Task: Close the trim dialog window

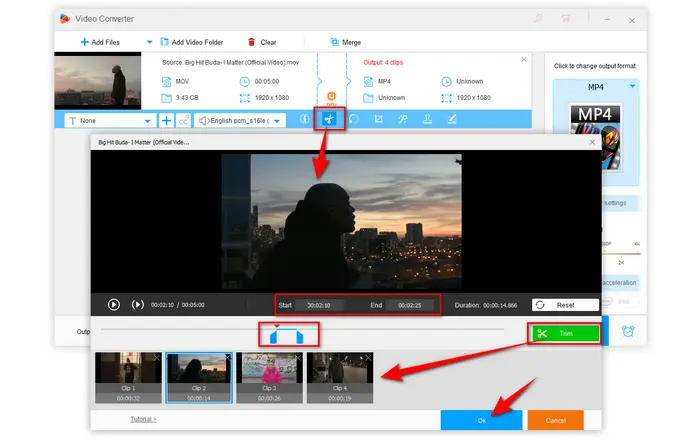Action: tap(592, 142)
